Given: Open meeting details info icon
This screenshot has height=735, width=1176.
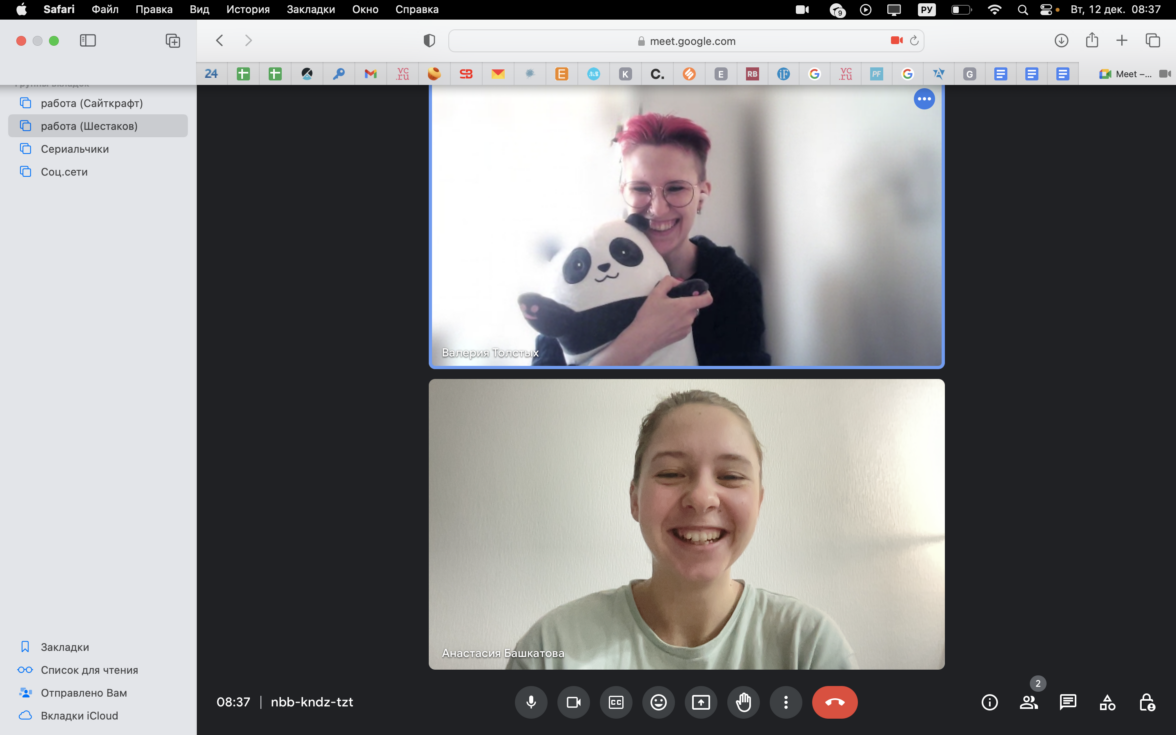Looking at the screenshot, I should pos(989,702).
